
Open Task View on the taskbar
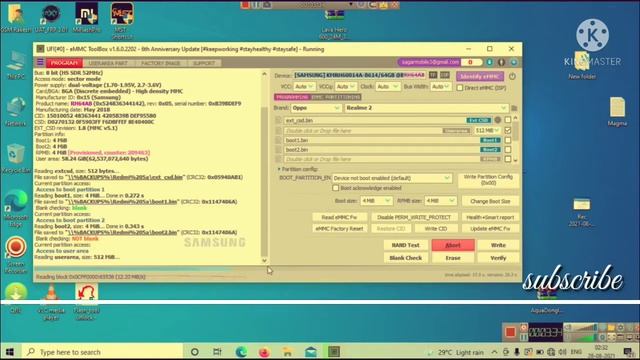click(217, 352)
